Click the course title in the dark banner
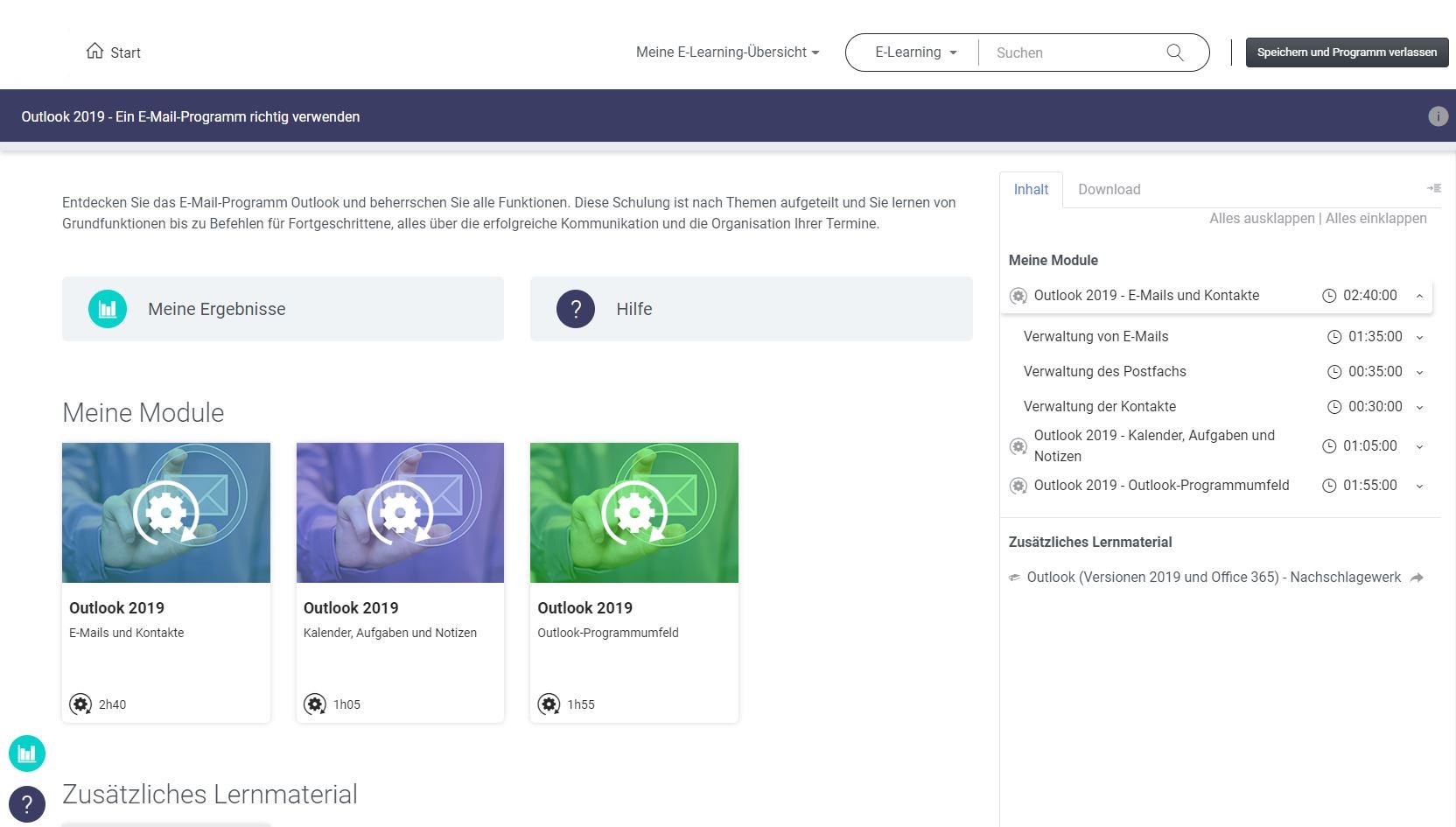Image resolution: width=1456 pixels, height=827 pixels. [x=191, y=116]
